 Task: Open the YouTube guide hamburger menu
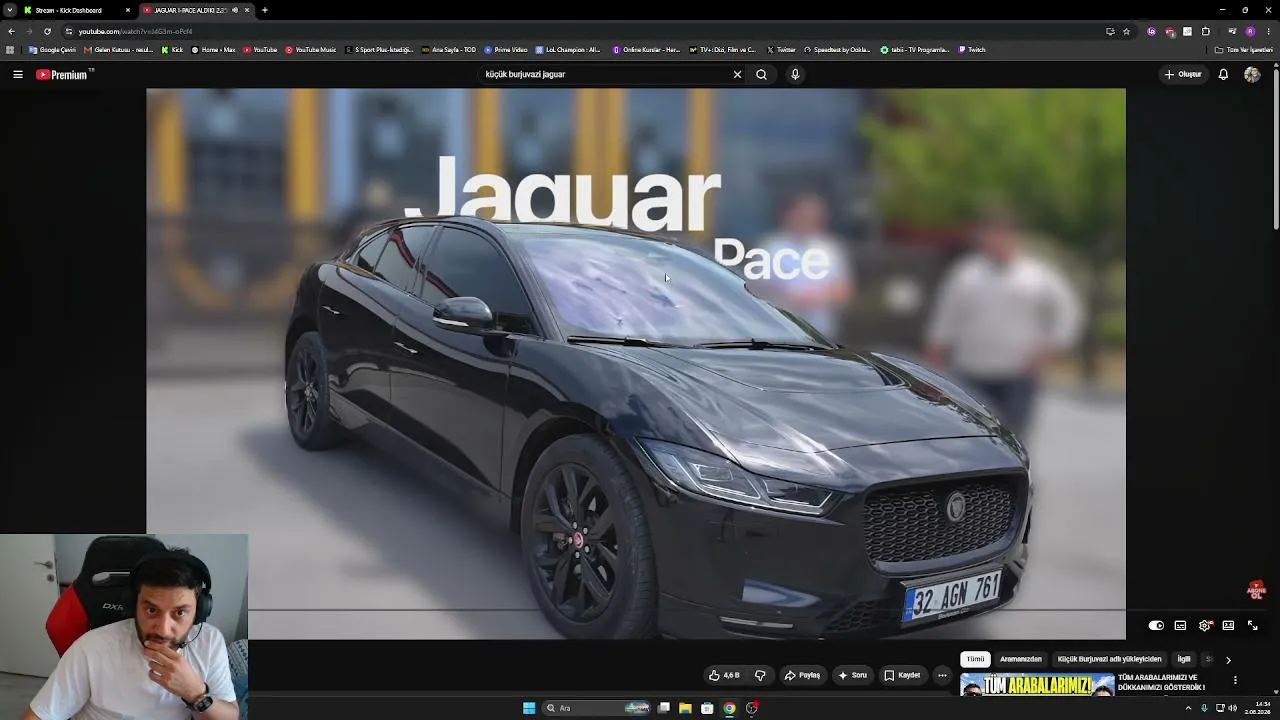click(18, 74)
